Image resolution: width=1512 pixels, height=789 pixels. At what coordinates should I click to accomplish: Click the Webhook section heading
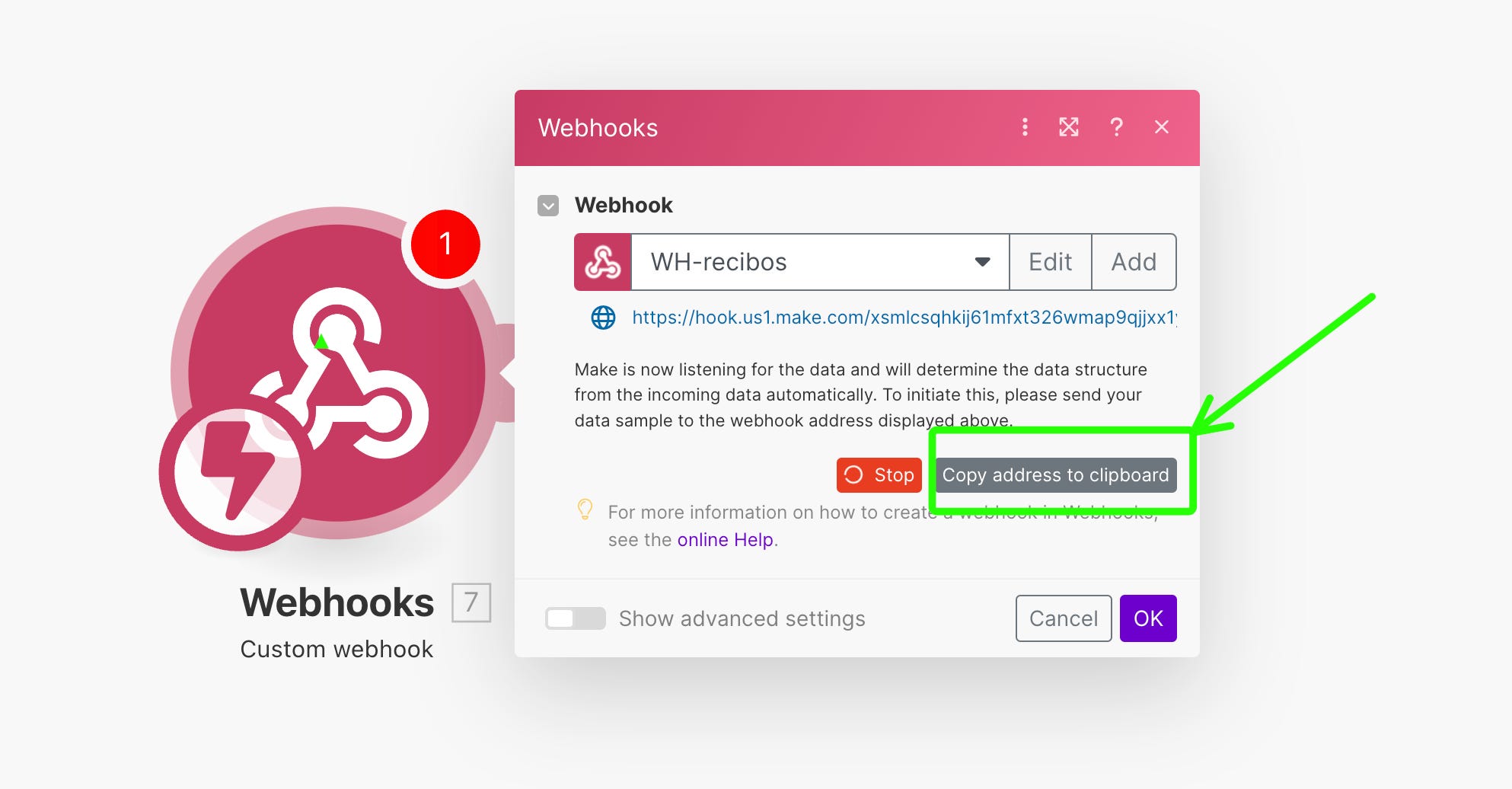[624, 206]
